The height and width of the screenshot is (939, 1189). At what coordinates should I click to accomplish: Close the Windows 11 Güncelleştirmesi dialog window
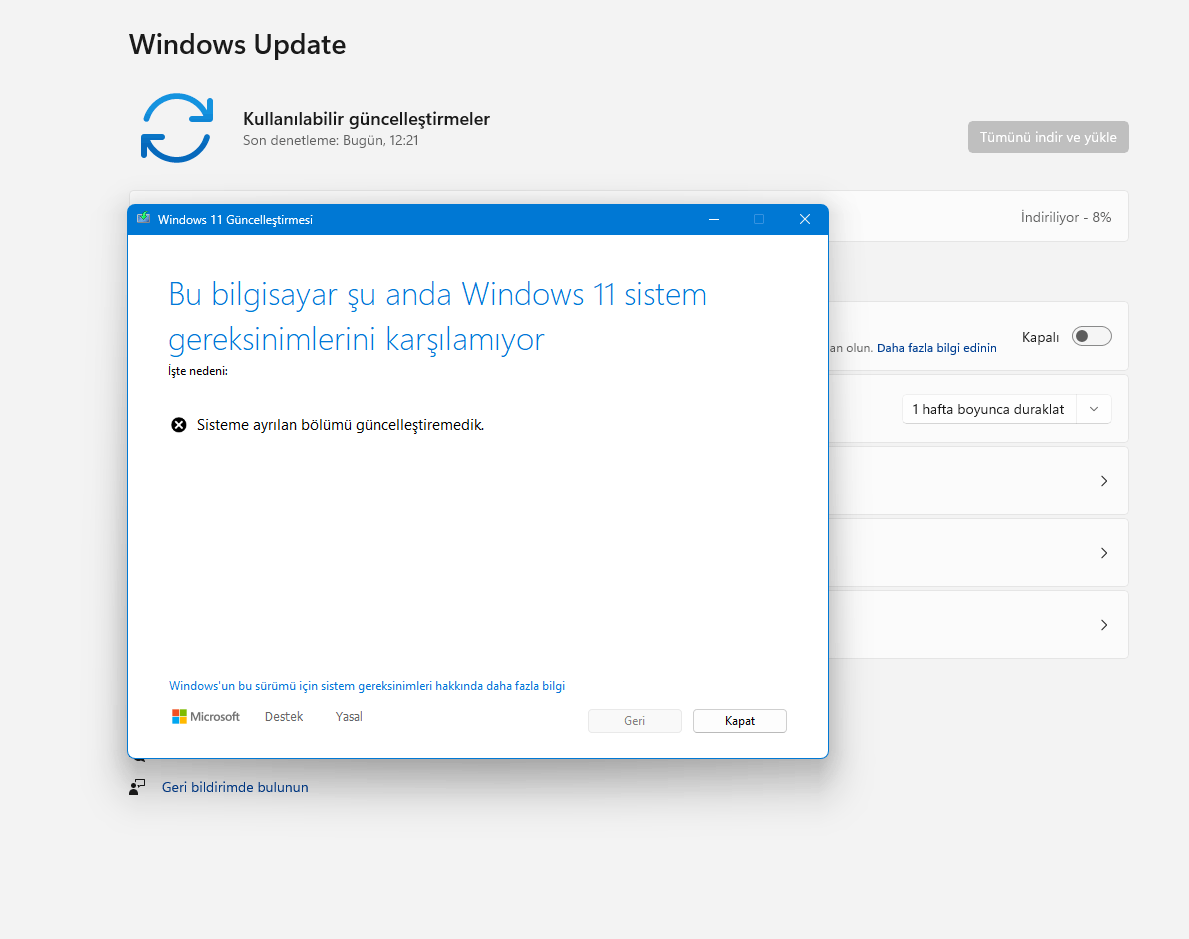point(805,219)
